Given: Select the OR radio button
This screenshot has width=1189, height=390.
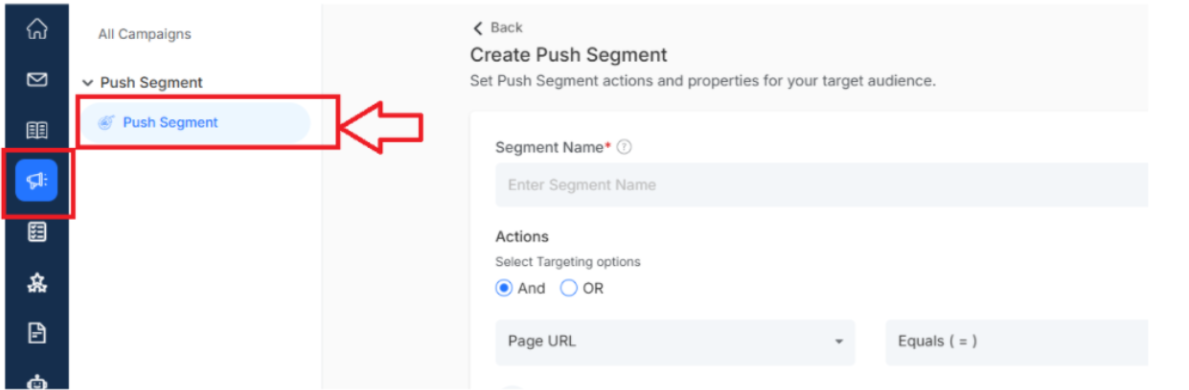Looking at the screenshot, I should click(569, 288).
